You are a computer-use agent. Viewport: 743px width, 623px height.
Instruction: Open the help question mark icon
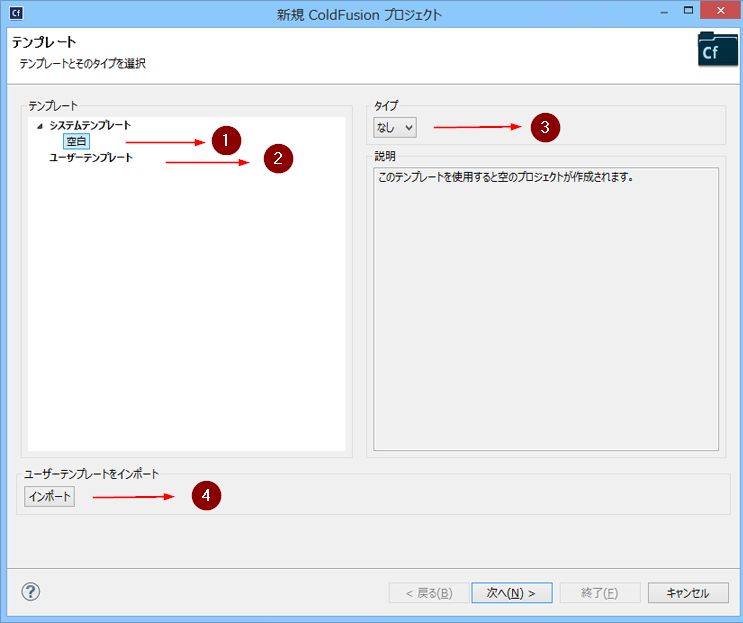[x=31, y=591]
